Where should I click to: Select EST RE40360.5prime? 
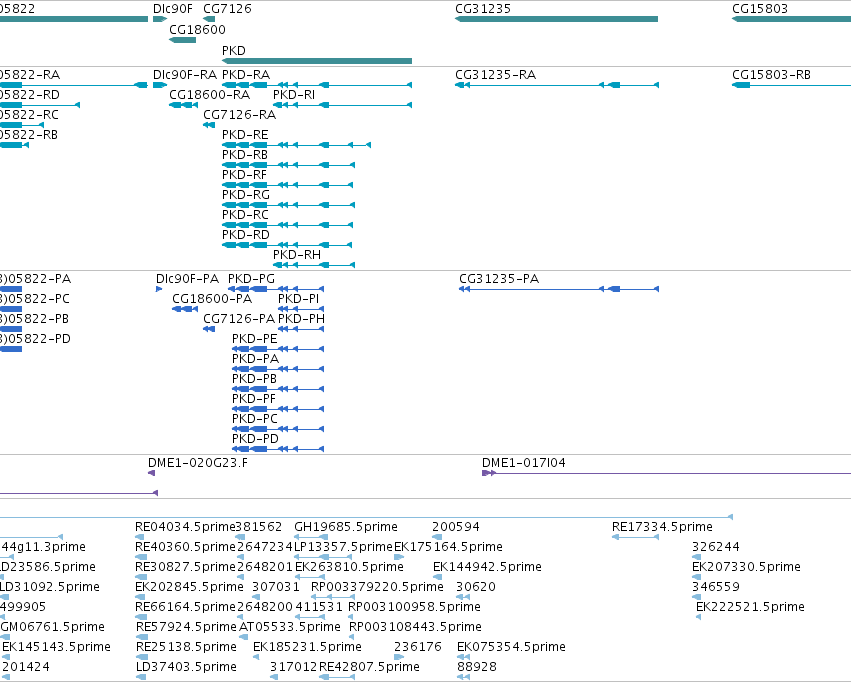[x=141, y=557]
